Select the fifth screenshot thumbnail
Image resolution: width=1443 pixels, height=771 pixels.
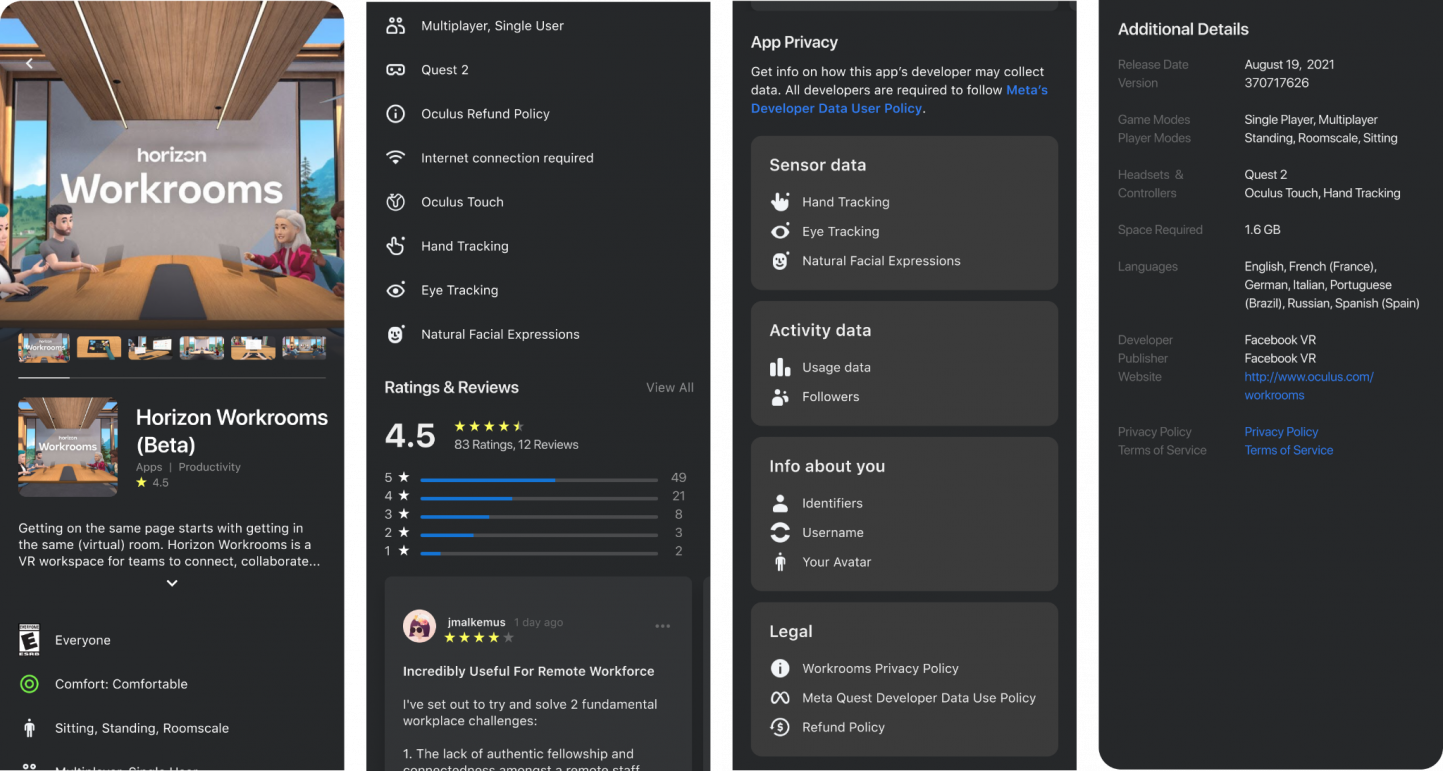point(253,347)
